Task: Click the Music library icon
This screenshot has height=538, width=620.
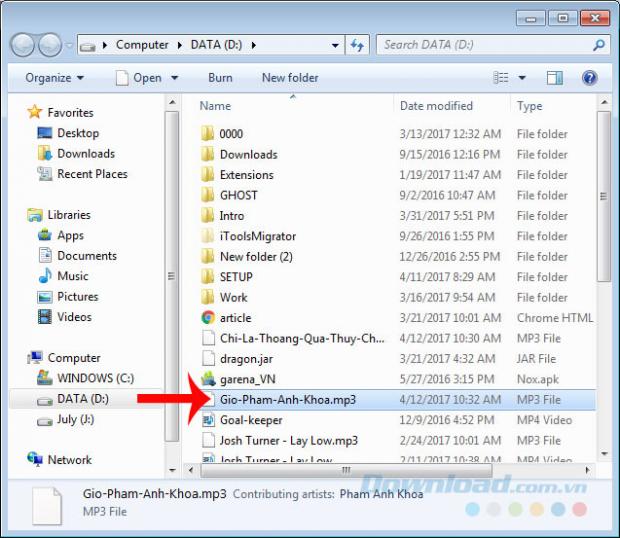Action: pyautogui.click(x=45, y=276)
